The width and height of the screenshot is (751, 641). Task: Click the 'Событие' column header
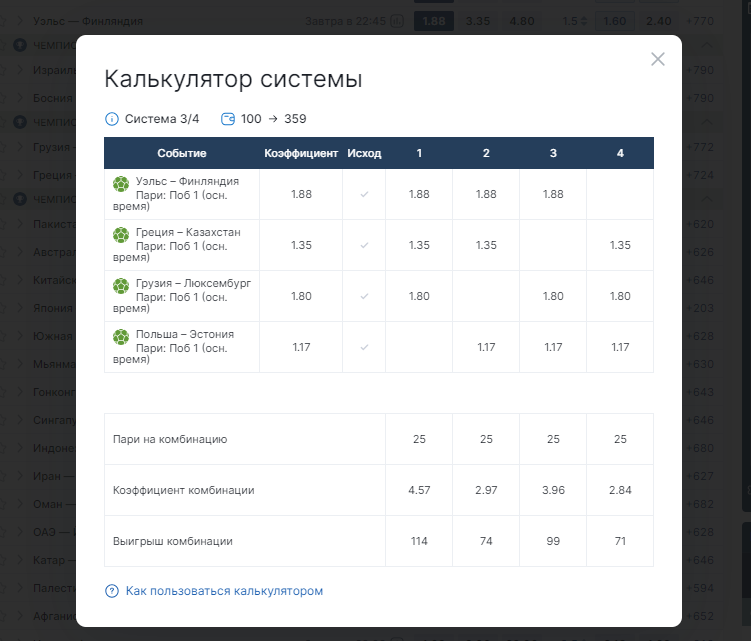coord(182,153)
